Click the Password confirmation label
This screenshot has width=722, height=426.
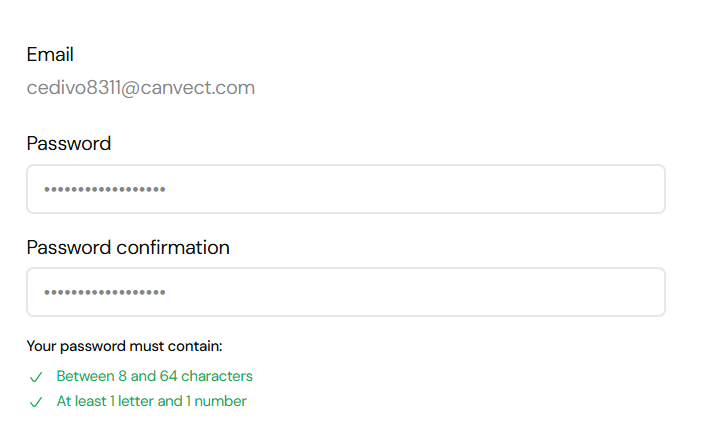(128, 247)
